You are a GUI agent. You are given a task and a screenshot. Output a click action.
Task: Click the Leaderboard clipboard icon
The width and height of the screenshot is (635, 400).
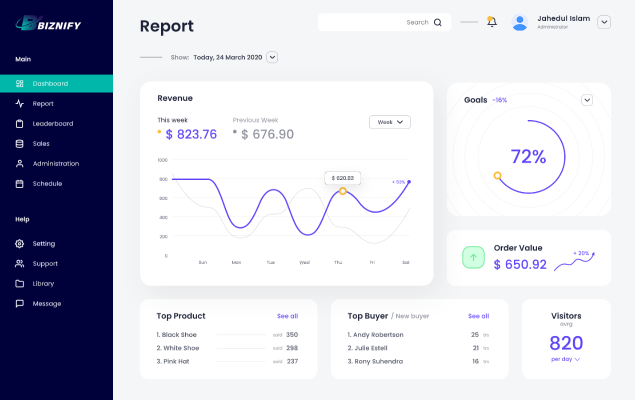pyautogui.click(x=20, y=124)
